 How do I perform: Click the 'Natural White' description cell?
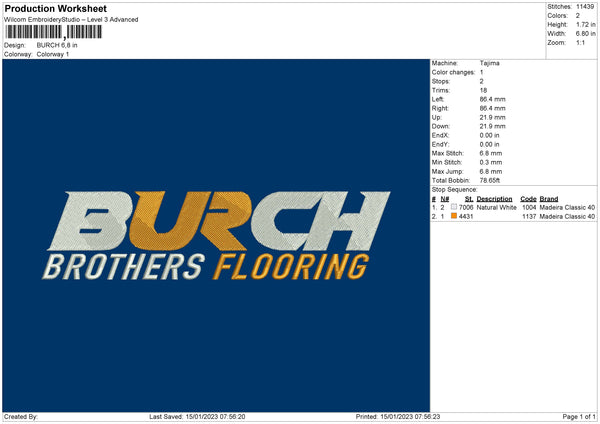point(497,207)
